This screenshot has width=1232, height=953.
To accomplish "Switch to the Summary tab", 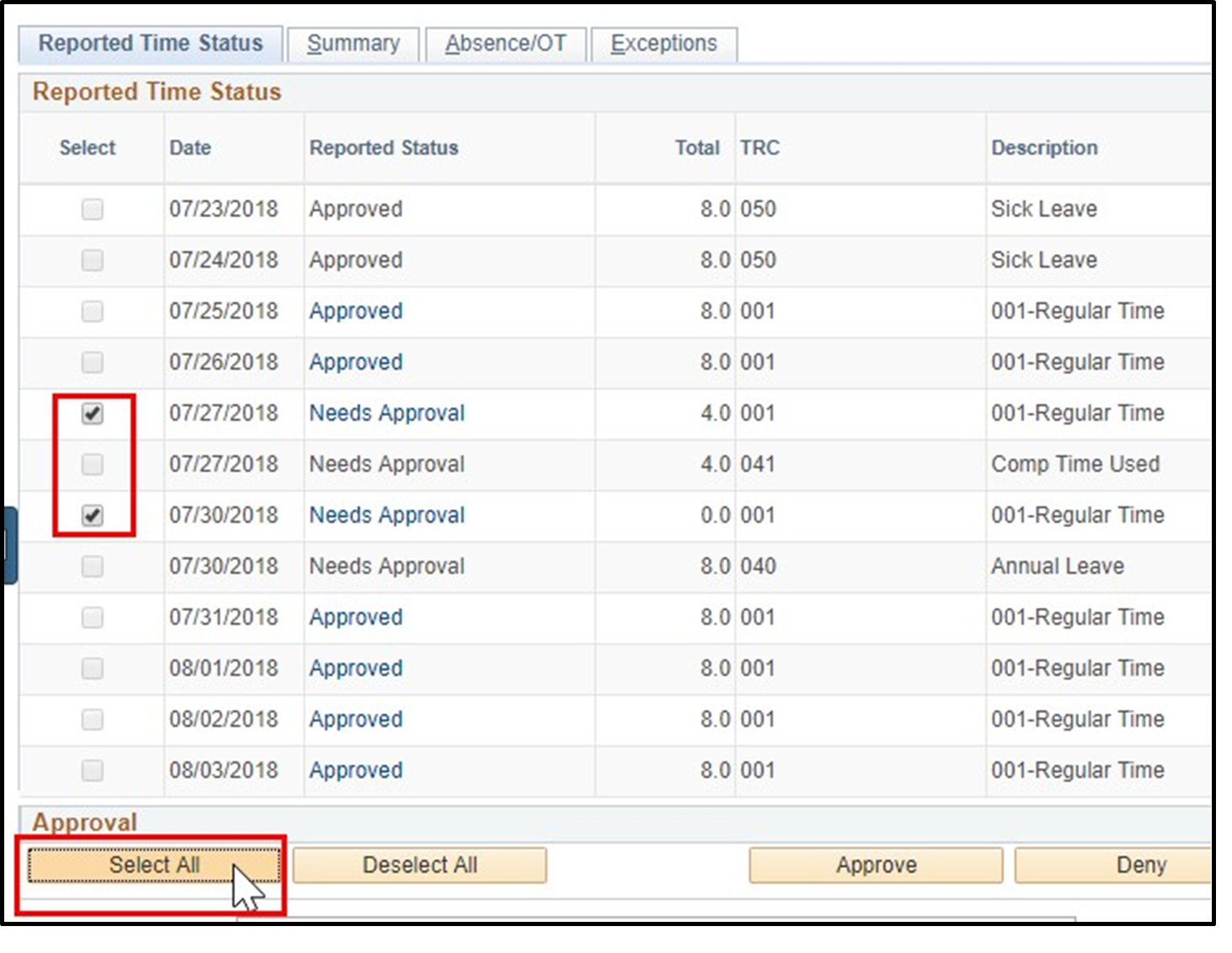I will [354, 43].
